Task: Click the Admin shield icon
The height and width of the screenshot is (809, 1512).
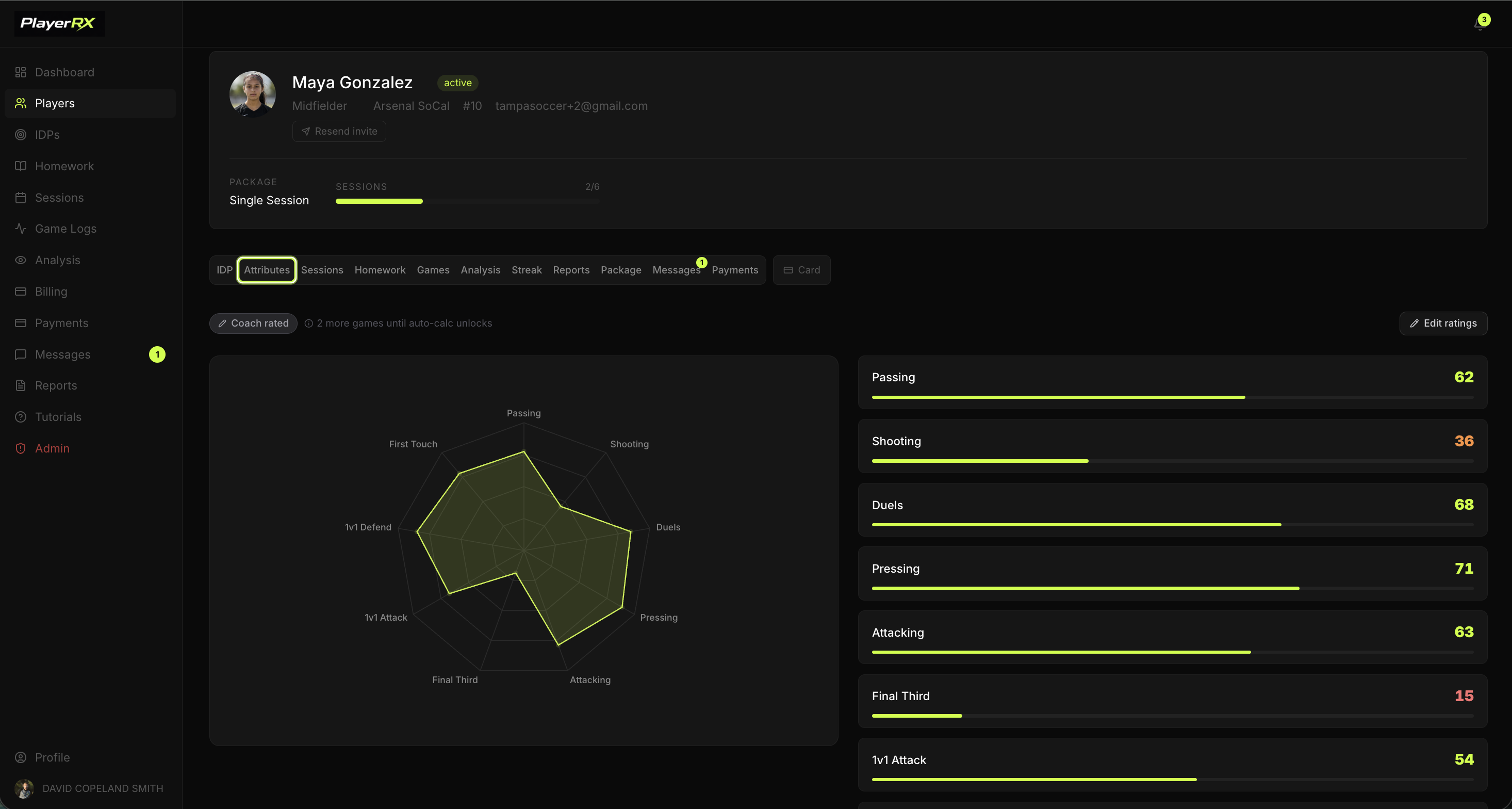Action: click(21, 448)
